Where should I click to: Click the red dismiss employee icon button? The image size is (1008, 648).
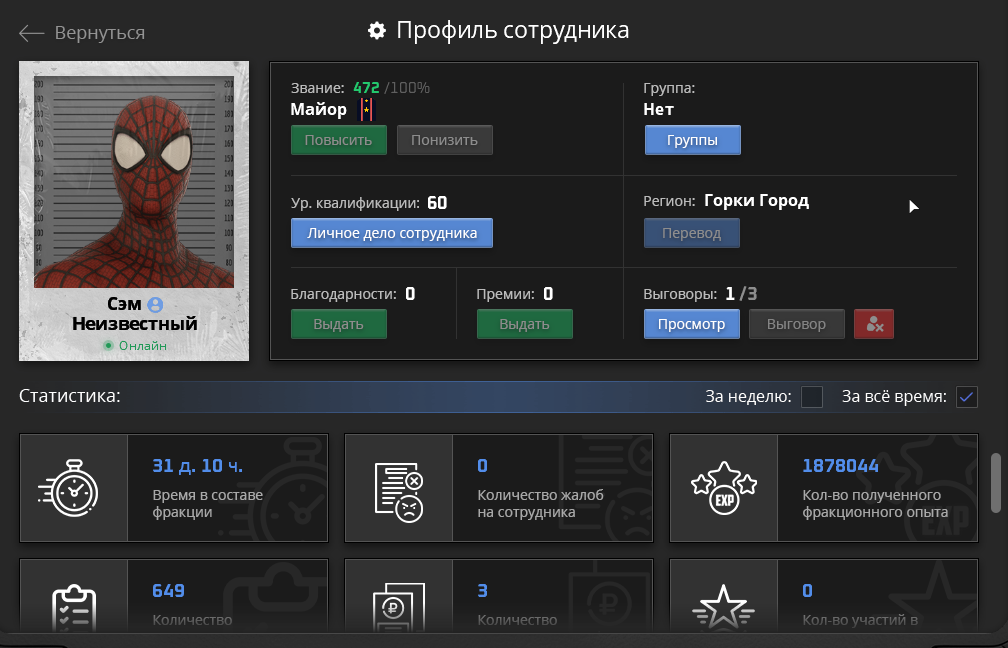[x=874, y=324]
